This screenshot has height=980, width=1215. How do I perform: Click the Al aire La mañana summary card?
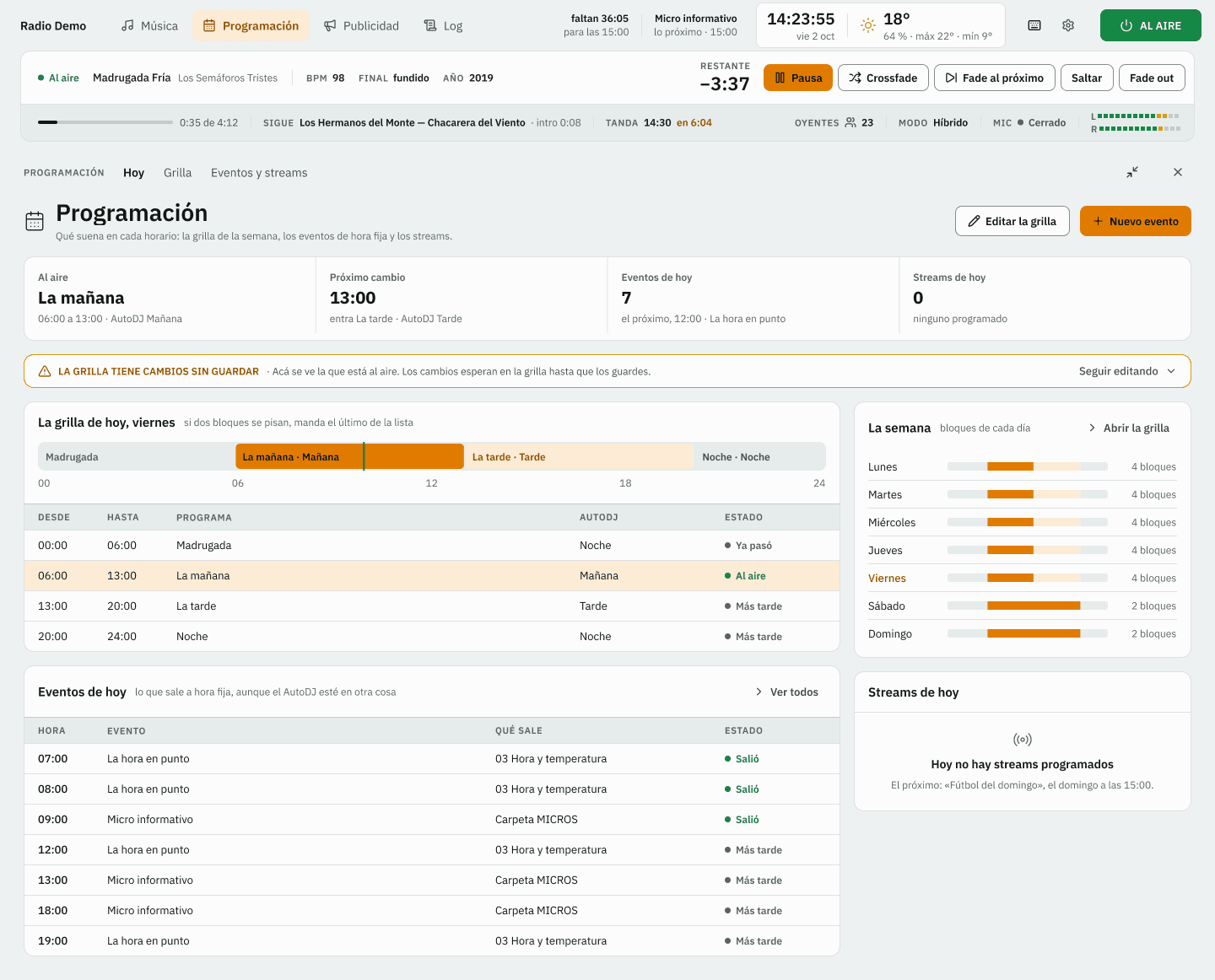[x=170, y=299]
